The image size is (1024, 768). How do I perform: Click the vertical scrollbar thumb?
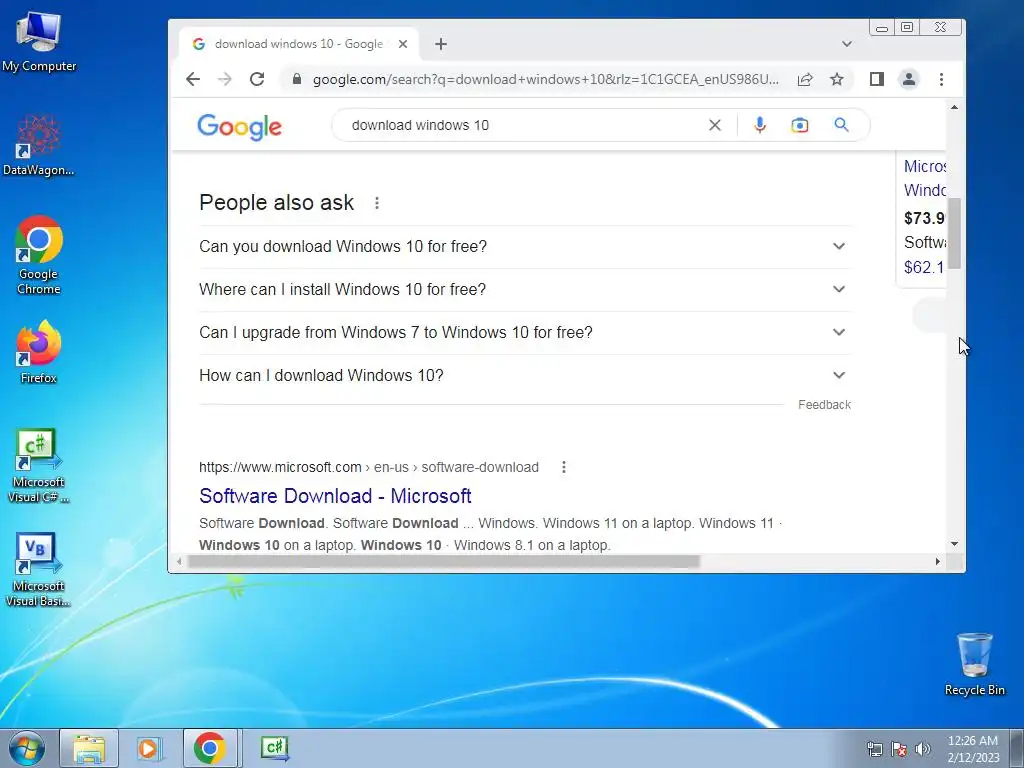pyautogui.click(x=954, y=233)
